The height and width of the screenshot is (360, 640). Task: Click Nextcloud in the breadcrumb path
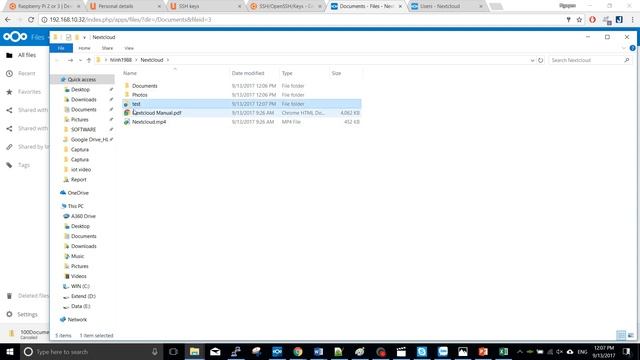tap(152, 60)
